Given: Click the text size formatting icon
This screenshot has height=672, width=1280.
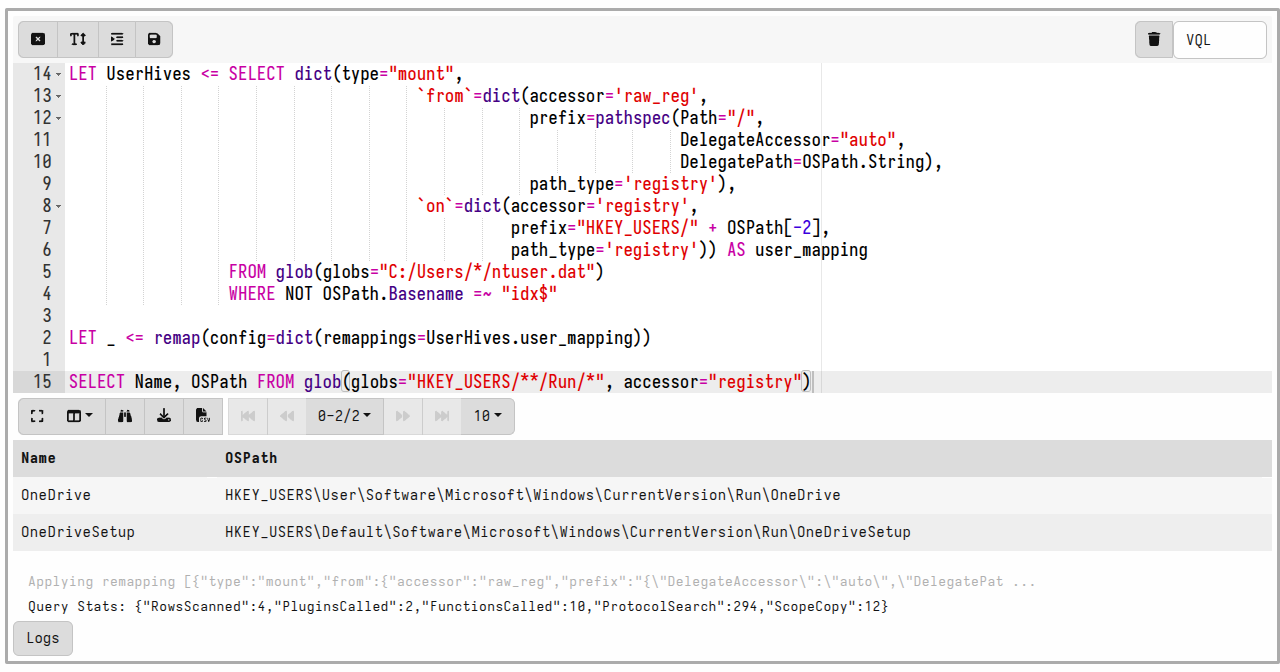Looking at the screenshot, I should click(77, 39).
